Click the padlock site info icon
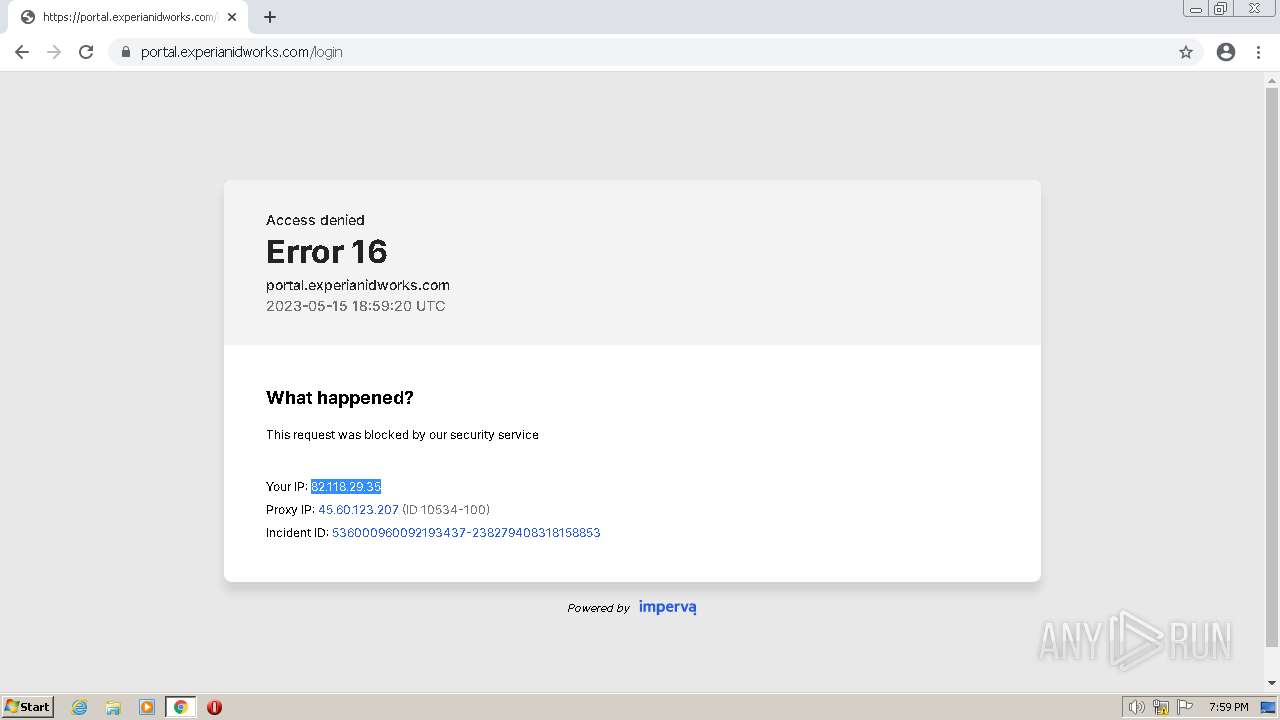The width and height of the screenshot is (1280, 720). 125,52
